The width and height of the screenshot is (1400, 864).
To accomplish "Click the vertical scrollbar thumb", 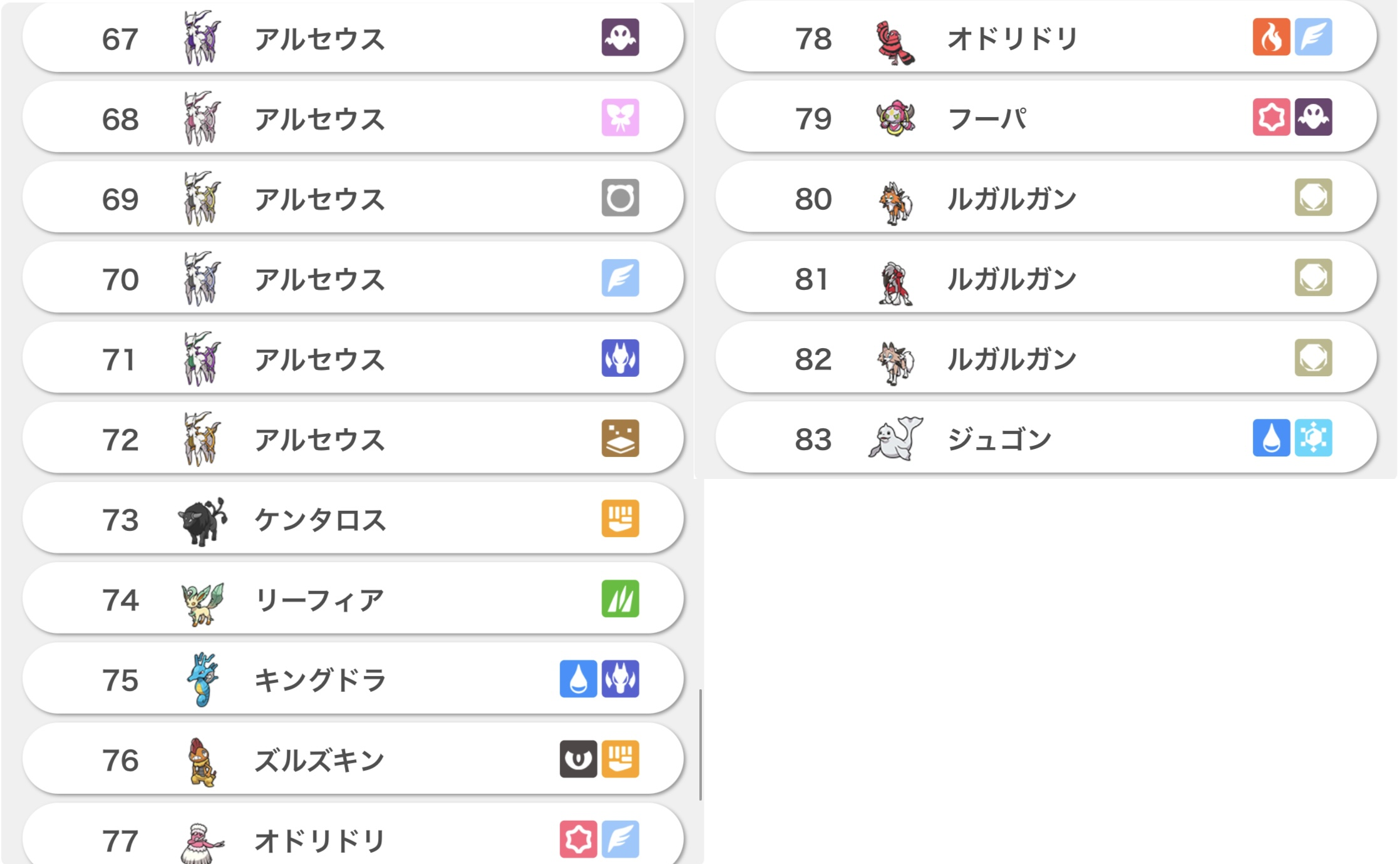I will tap(700, 745).
